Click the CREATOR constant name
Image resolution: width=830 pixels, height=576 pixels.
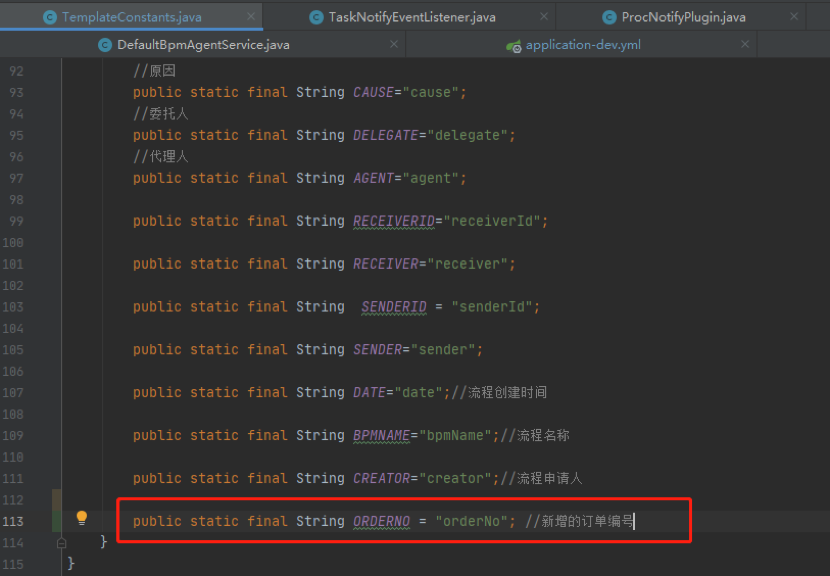[x=381, y=478]
